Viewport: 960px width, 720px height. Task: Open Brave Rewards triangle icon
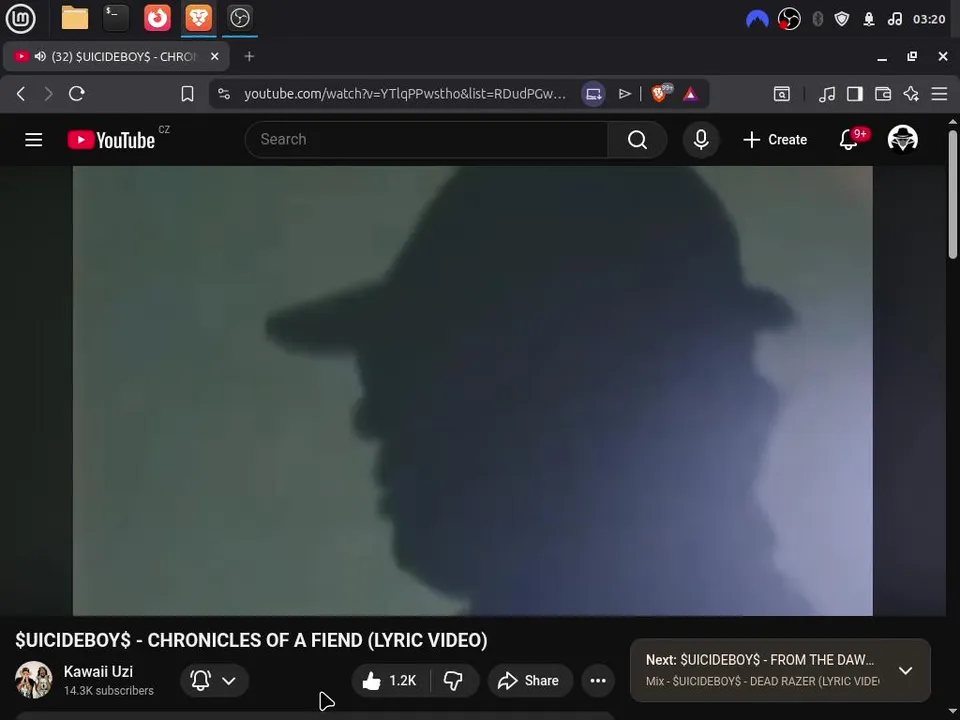point(691,94)
